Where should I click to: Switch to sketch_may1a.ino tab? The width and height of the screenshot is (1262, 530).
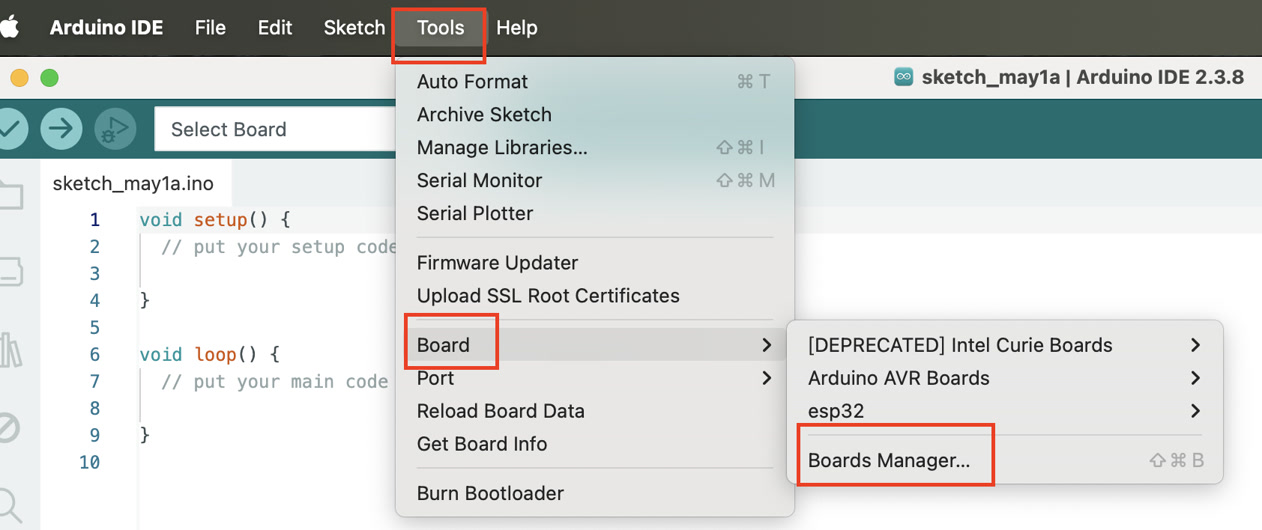pos(133,184)
